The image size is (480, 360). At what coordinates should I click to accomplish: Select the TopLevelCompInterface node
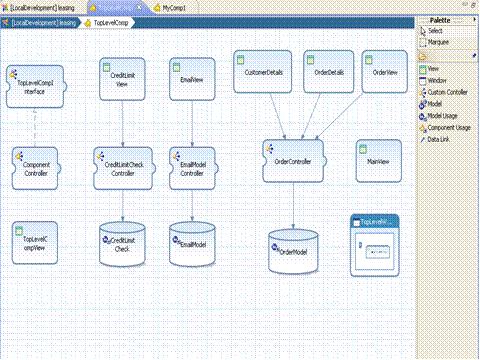(x=35, y=87)
